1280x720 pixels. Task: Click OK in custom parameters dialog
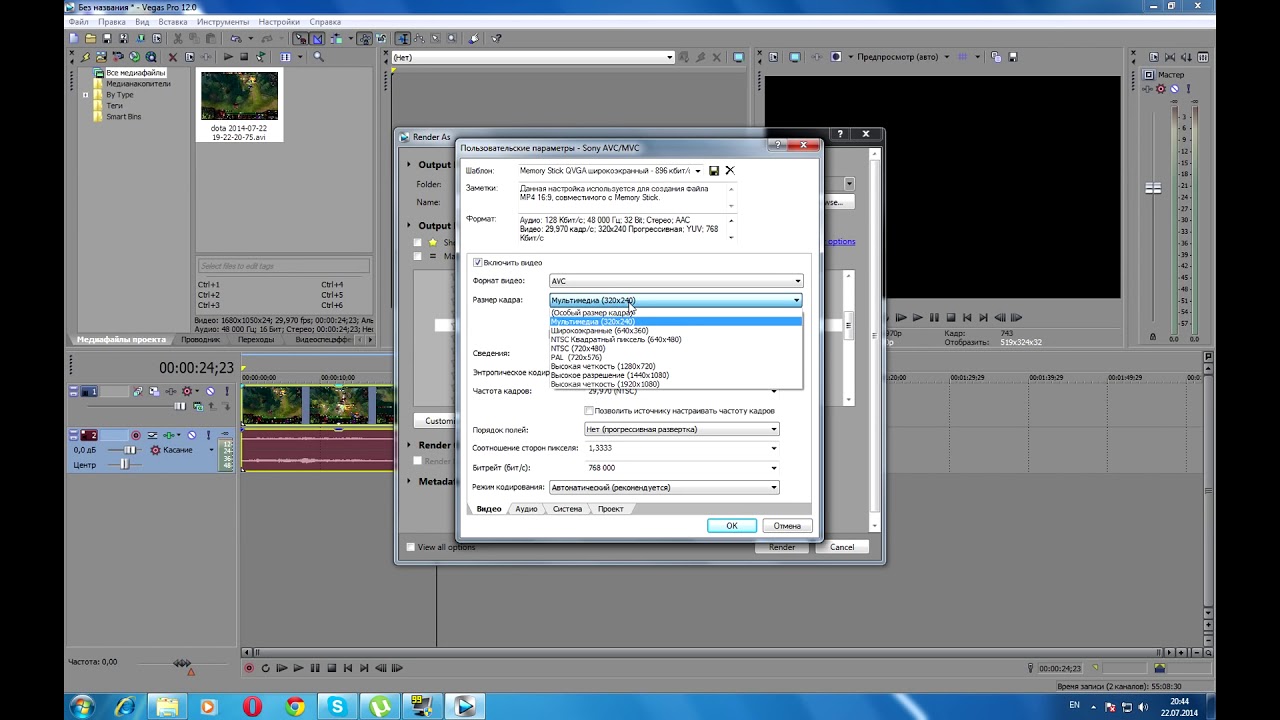732,526
